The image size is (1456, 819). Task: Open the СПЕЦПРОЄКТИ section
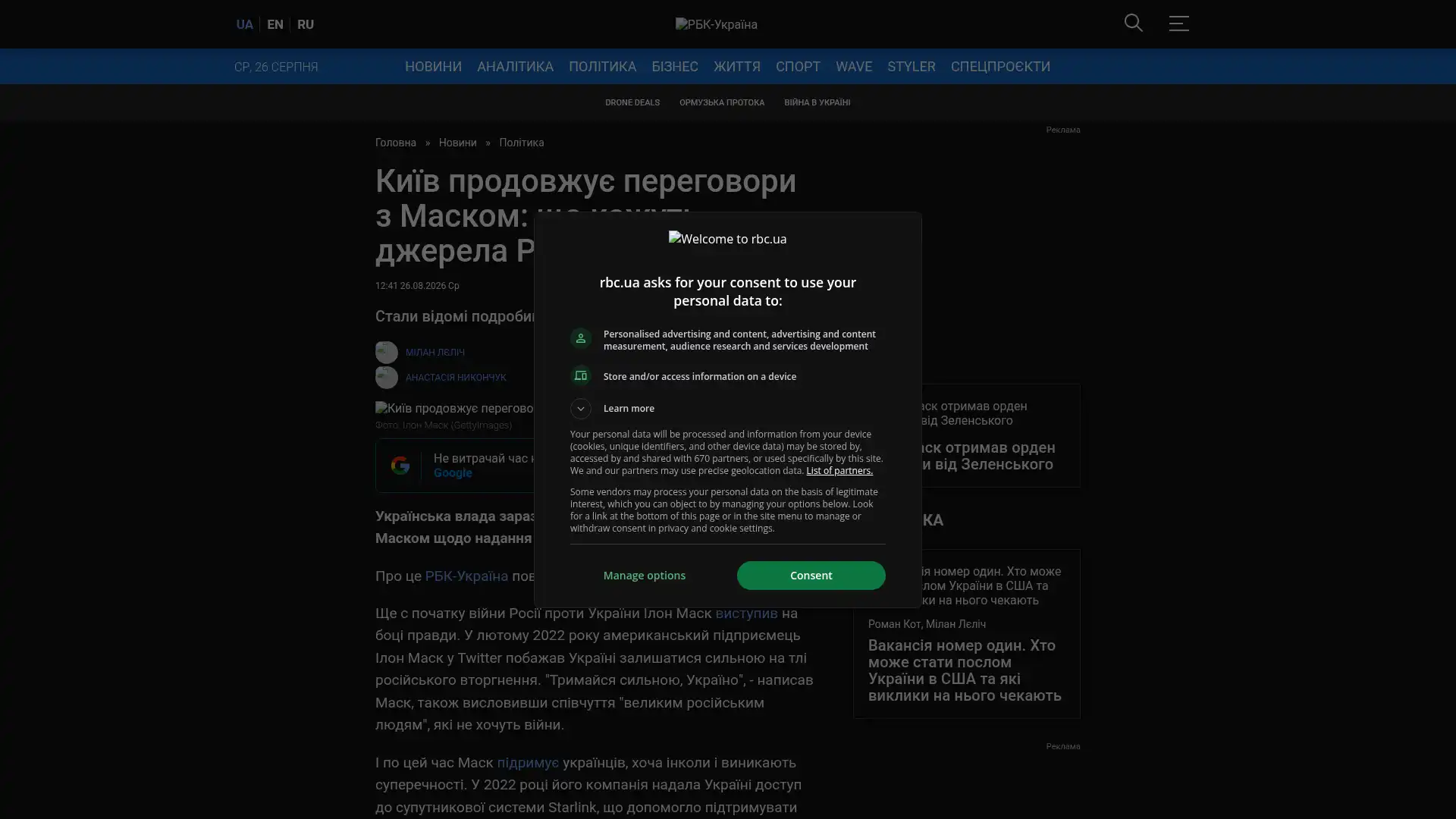(x=1000, y=67)
